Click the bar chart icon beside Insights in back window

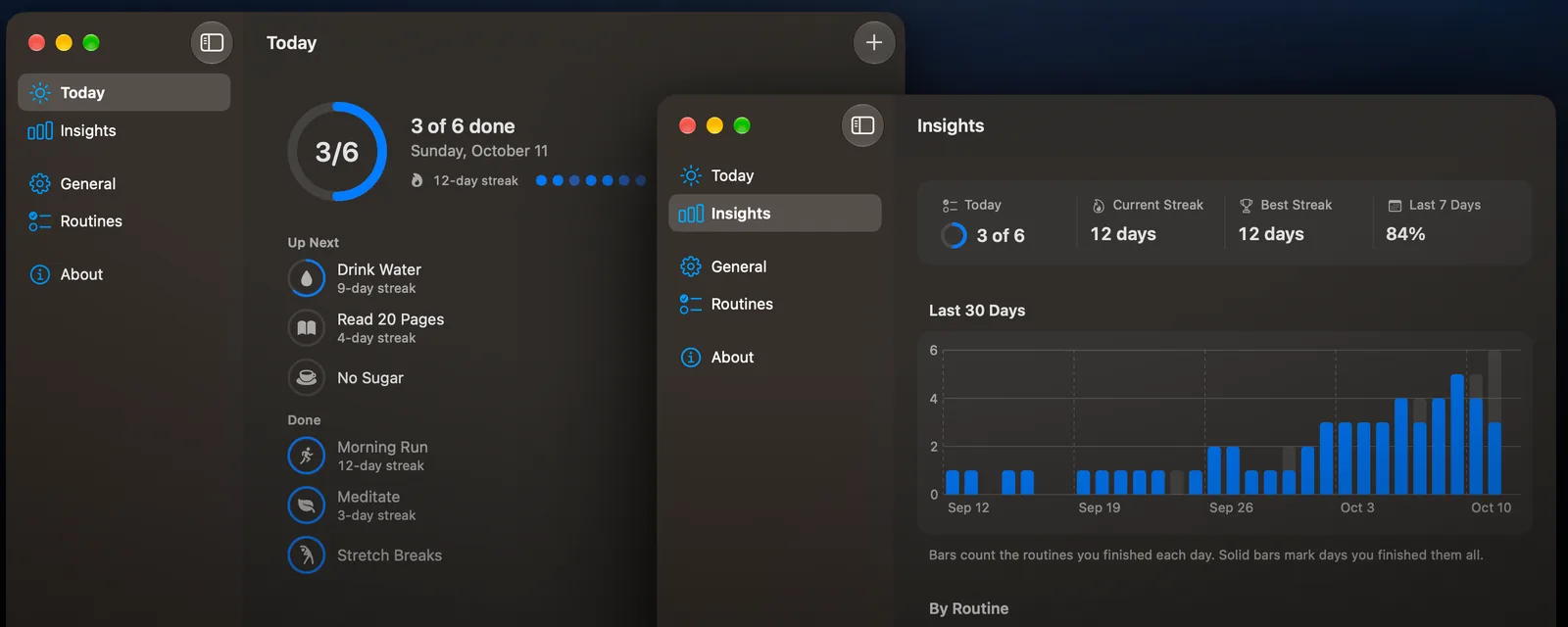(40, 130)
